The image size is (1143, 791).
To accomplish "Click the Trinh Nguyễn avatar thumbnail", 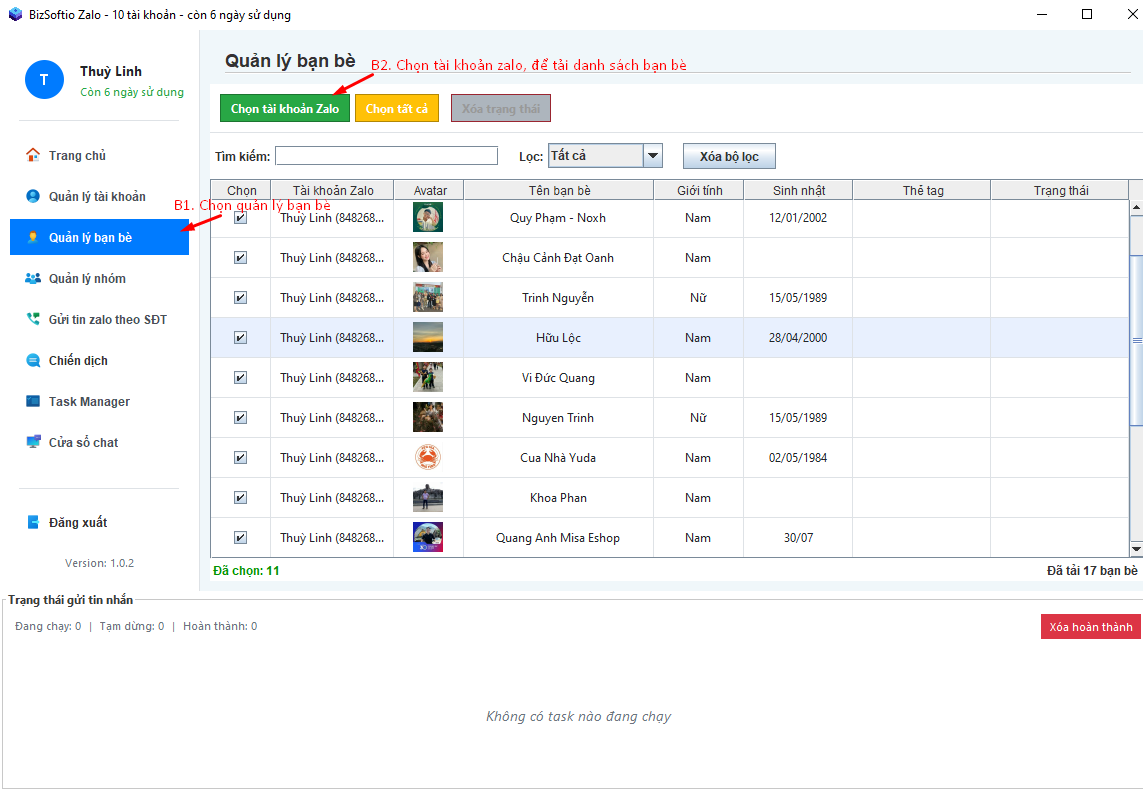I will coord(428,297).
